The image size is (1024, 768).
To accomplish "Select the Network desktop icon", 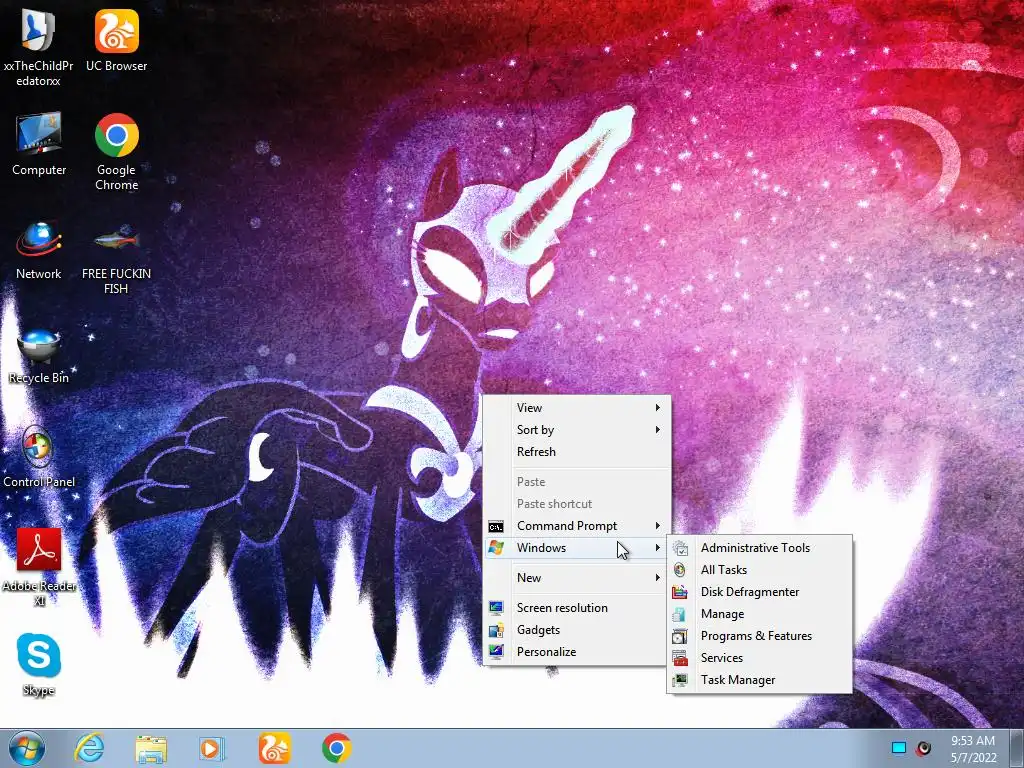I will coord(39,249).
